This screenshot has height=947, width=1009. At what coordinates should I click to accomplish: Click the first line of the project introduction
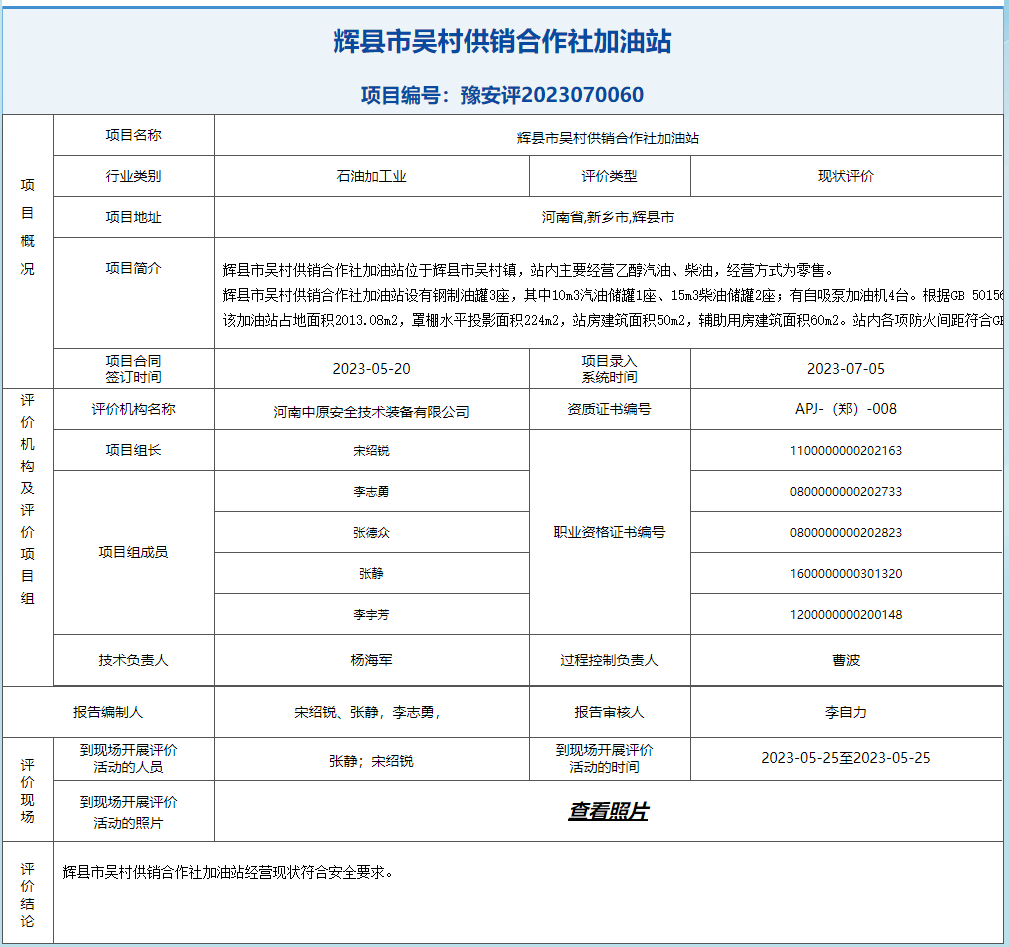528,270
